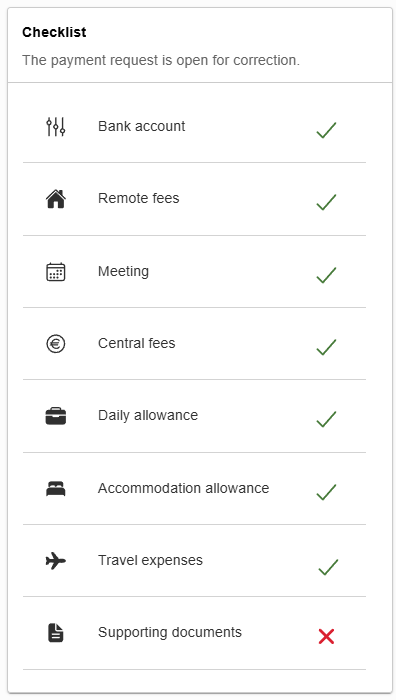Click the green checkmark for Bank account
Screen dimensions: 396x700
click(326, 130)
